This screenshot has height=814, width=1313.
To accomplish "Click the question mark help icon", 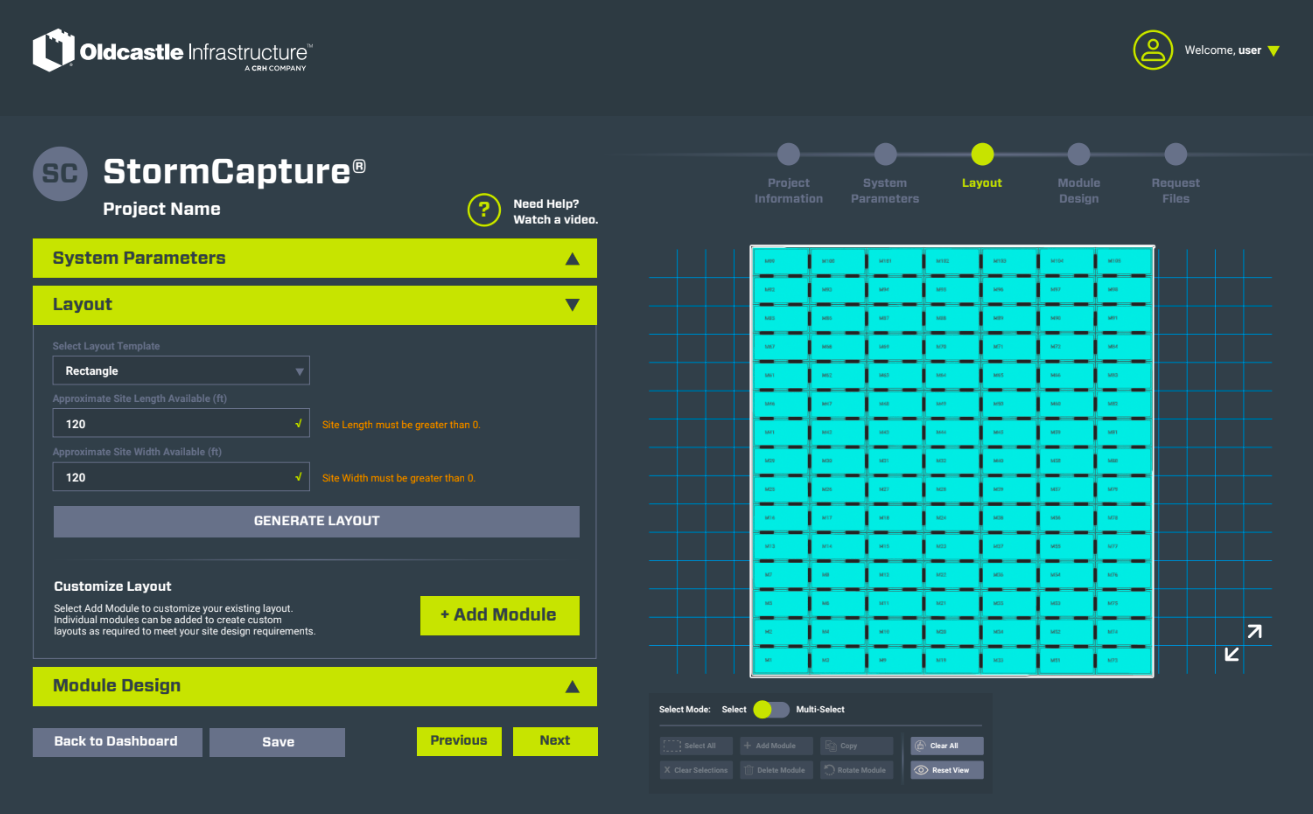I will (x=484, y=210).
